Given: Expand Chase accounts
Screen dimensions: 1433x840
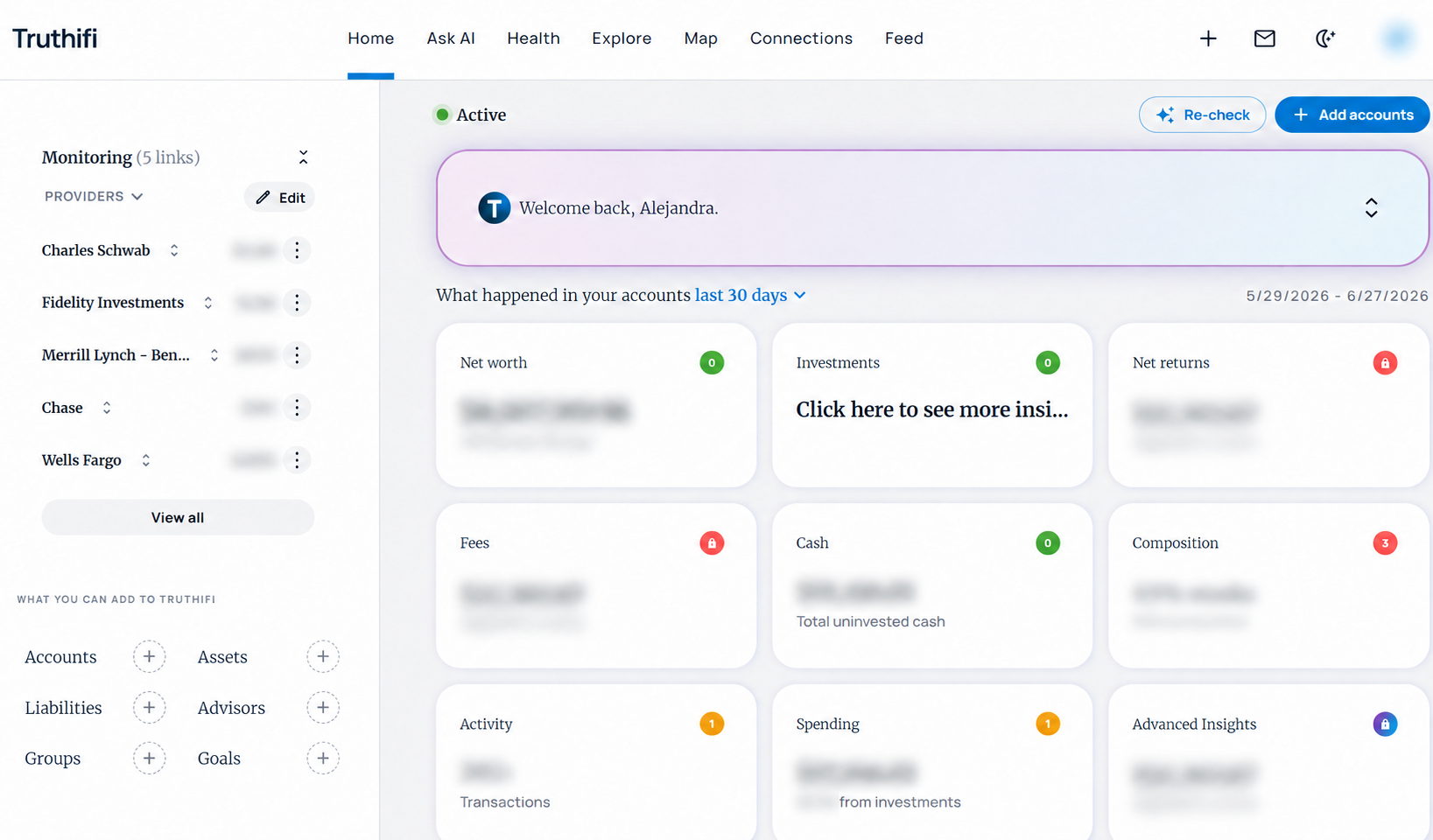Looking at the screenshot, I should point(107,408).
